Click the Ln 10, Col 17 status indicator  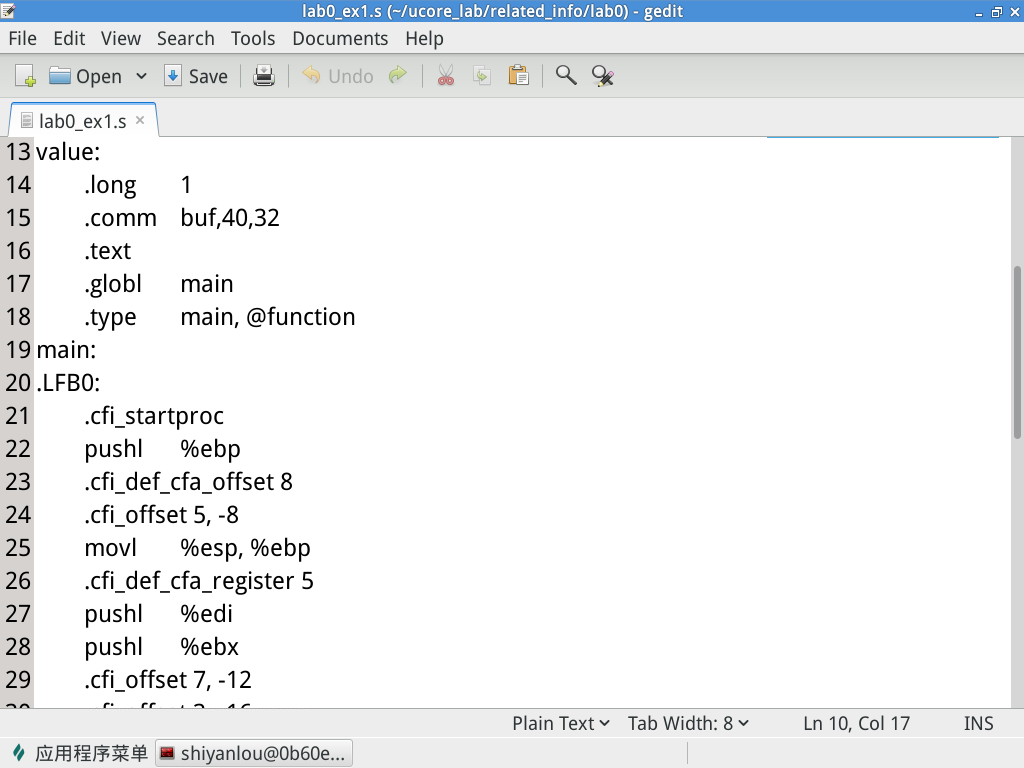pos(855,722)
